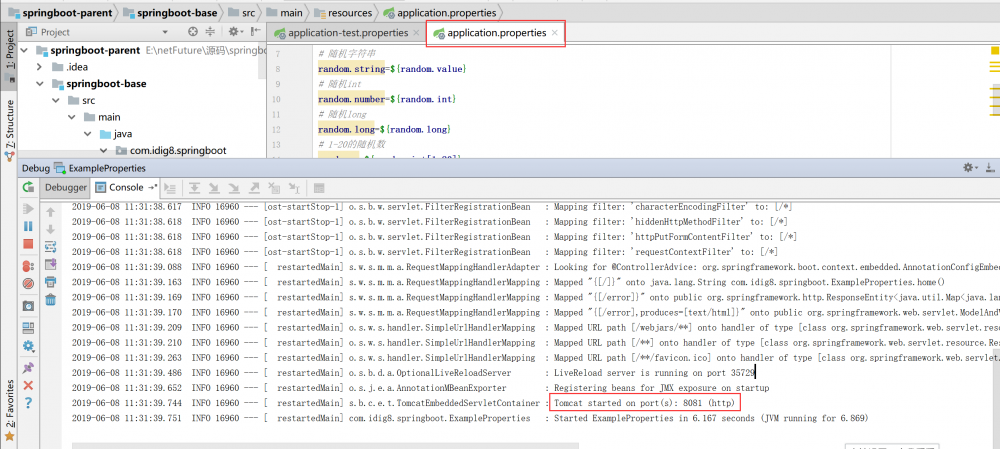Open the 7: Structure side tab
This screenshot has width=1000, height=449.
(10, 129)
